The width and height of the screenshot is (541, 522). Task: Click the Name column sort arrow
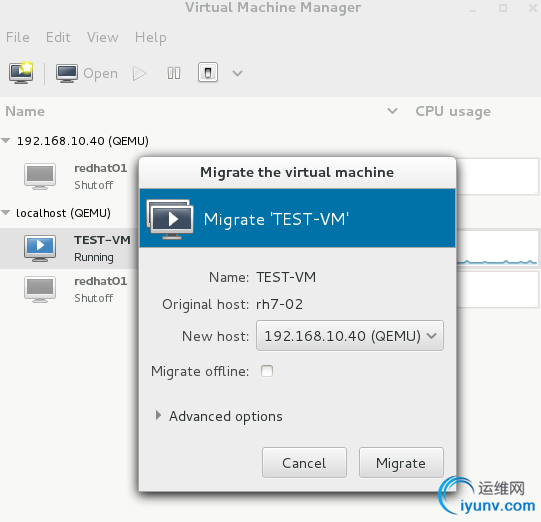point(392,111)
